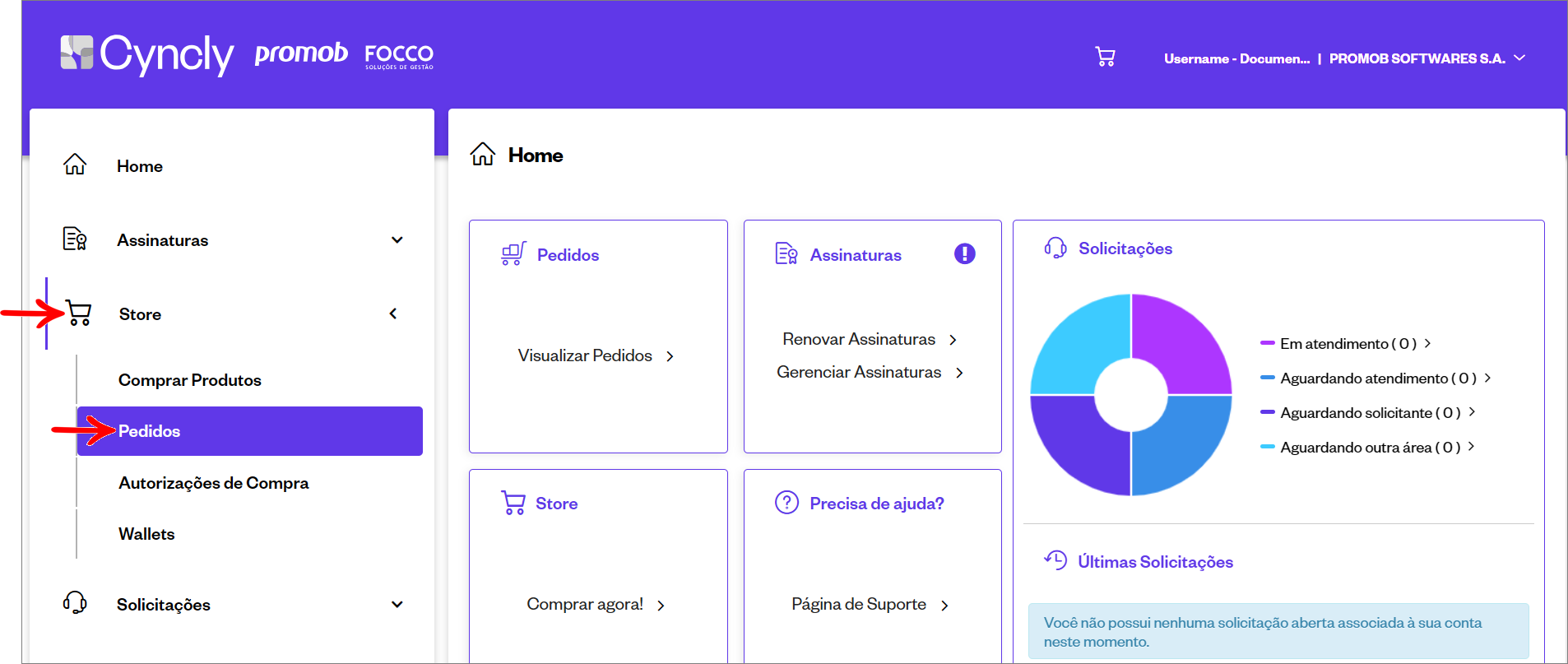This screenshot has width=1568, height=664.
Task: Click the chevron after Aguardando atendimento
Action: point(1487,378)
